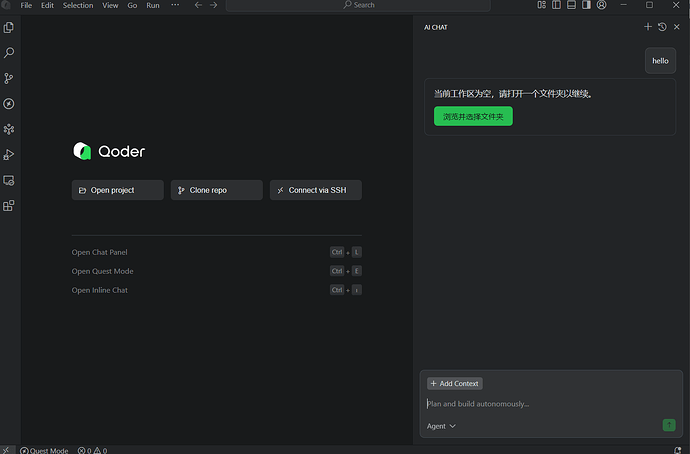Open Extensions view in activity bar
This screenshot has height=454, width=690.
coord(9,206)
